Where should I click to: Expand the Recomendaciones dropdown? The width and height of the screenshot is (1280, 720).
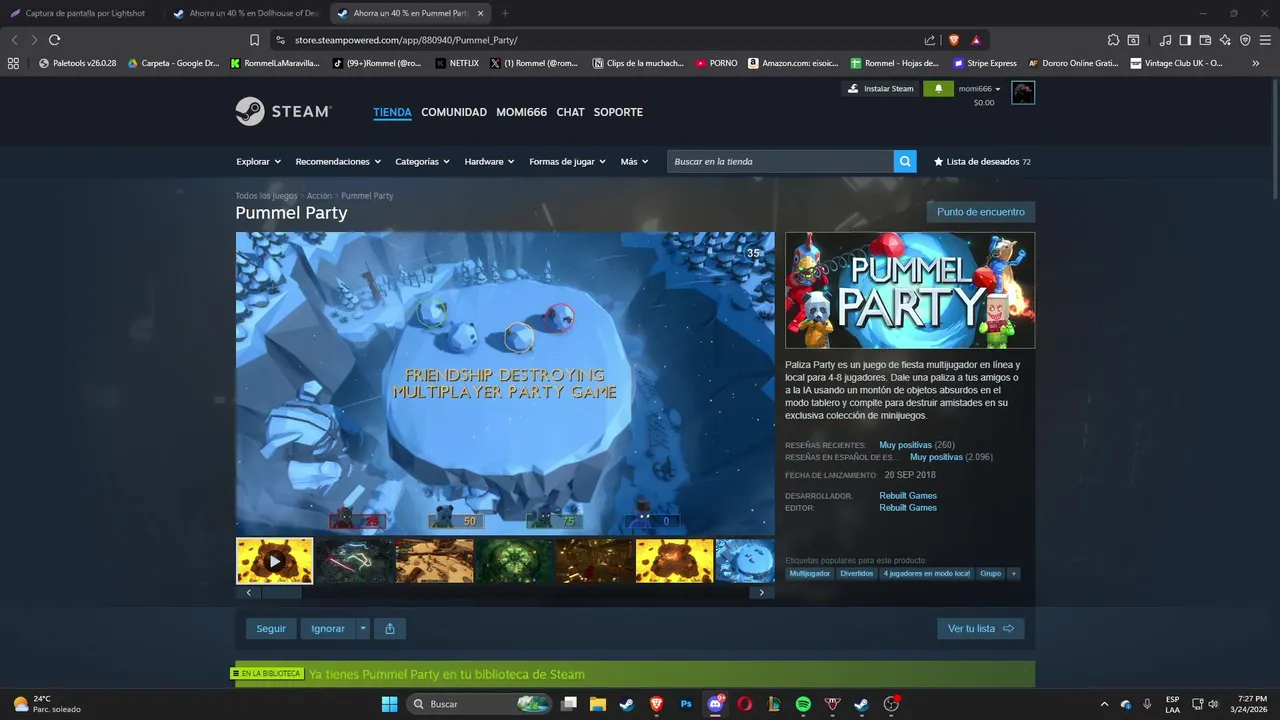338,161
